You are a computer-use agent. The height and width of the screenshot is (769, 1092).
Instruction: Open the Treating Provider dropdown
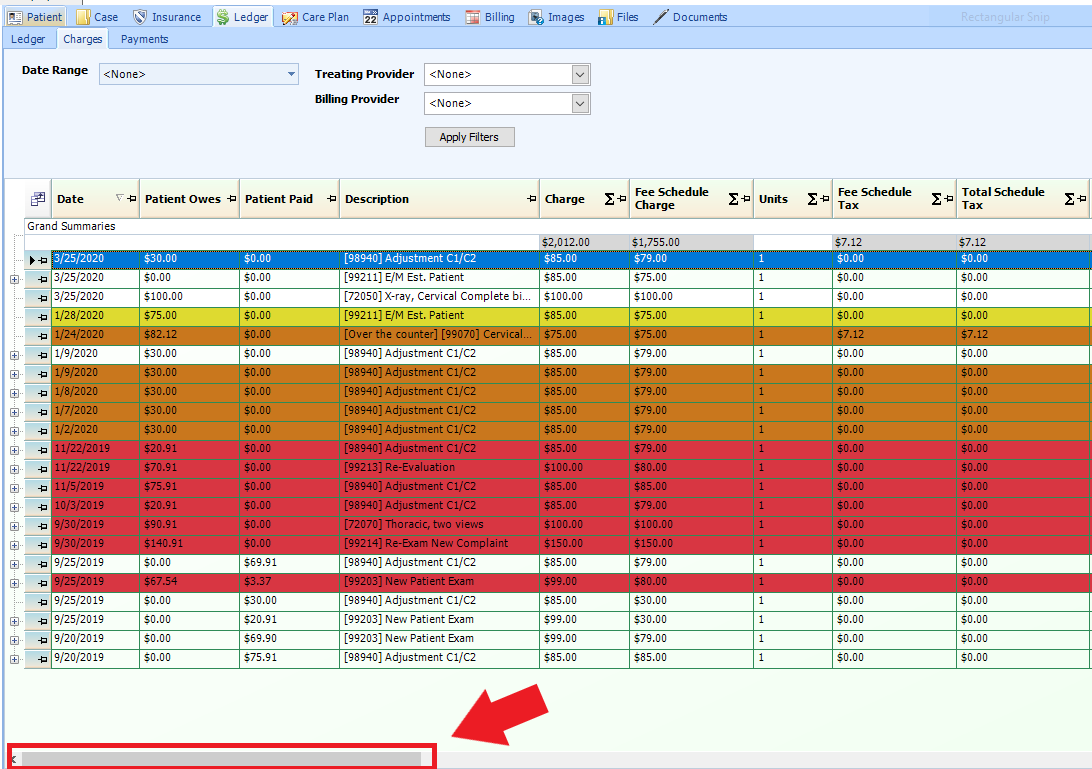tap(579, 74)
